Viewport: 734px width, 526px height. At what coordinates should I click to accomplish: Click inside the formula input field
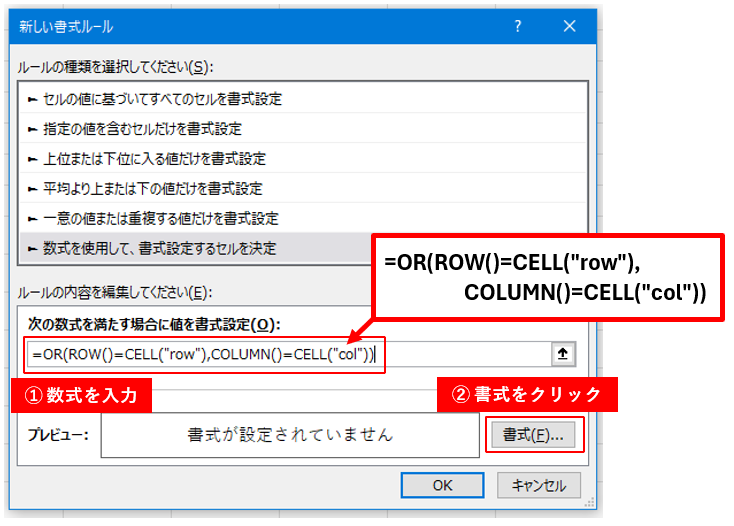[200, 354]
